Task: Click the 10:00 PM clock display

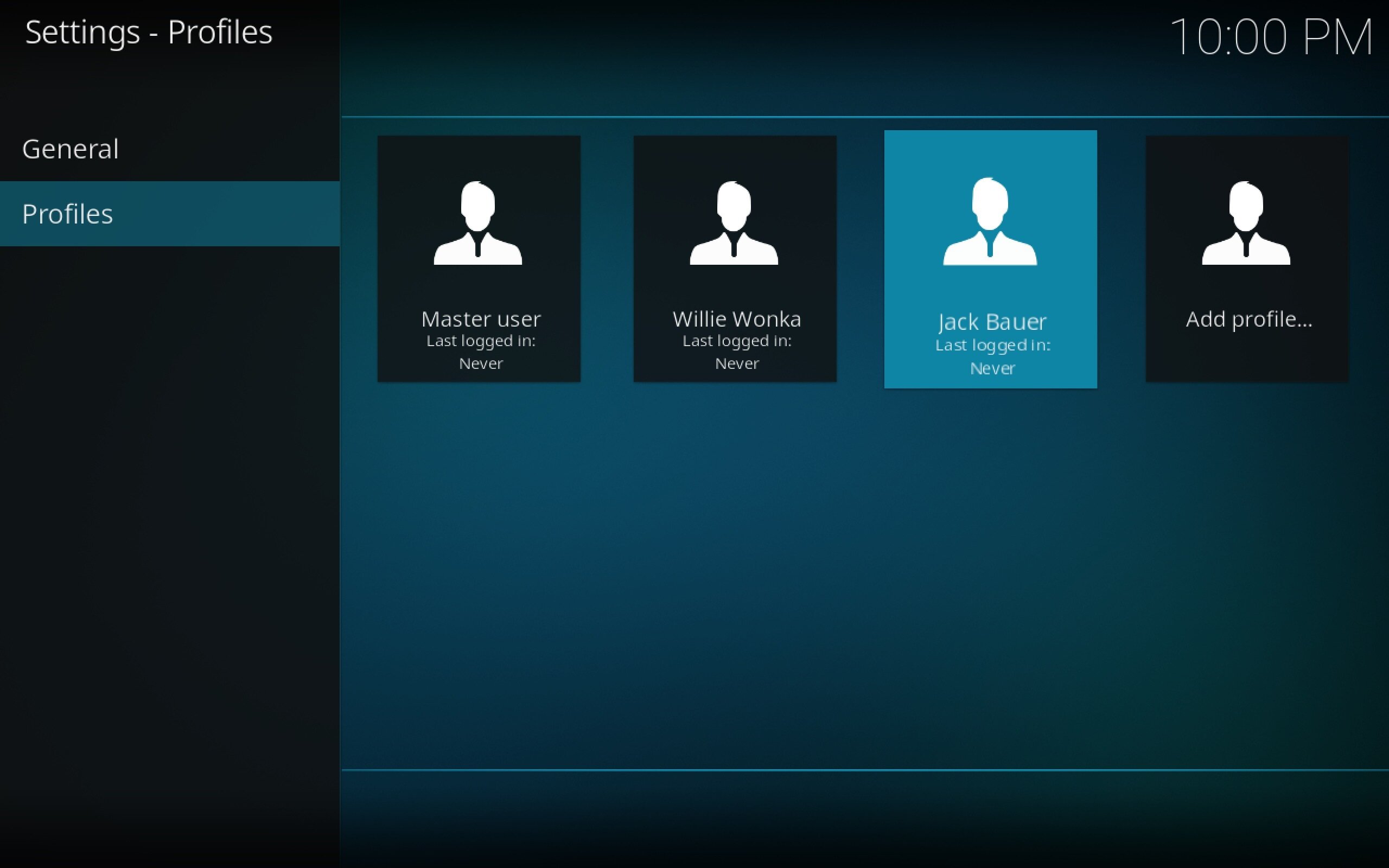Action: click(x=1270, y=37)
